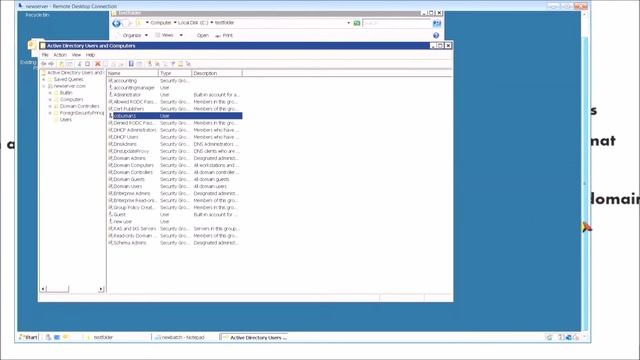Expand the Domain Controllers node
The width and height of the screenshot is (640, 360).
pos(50,106)
